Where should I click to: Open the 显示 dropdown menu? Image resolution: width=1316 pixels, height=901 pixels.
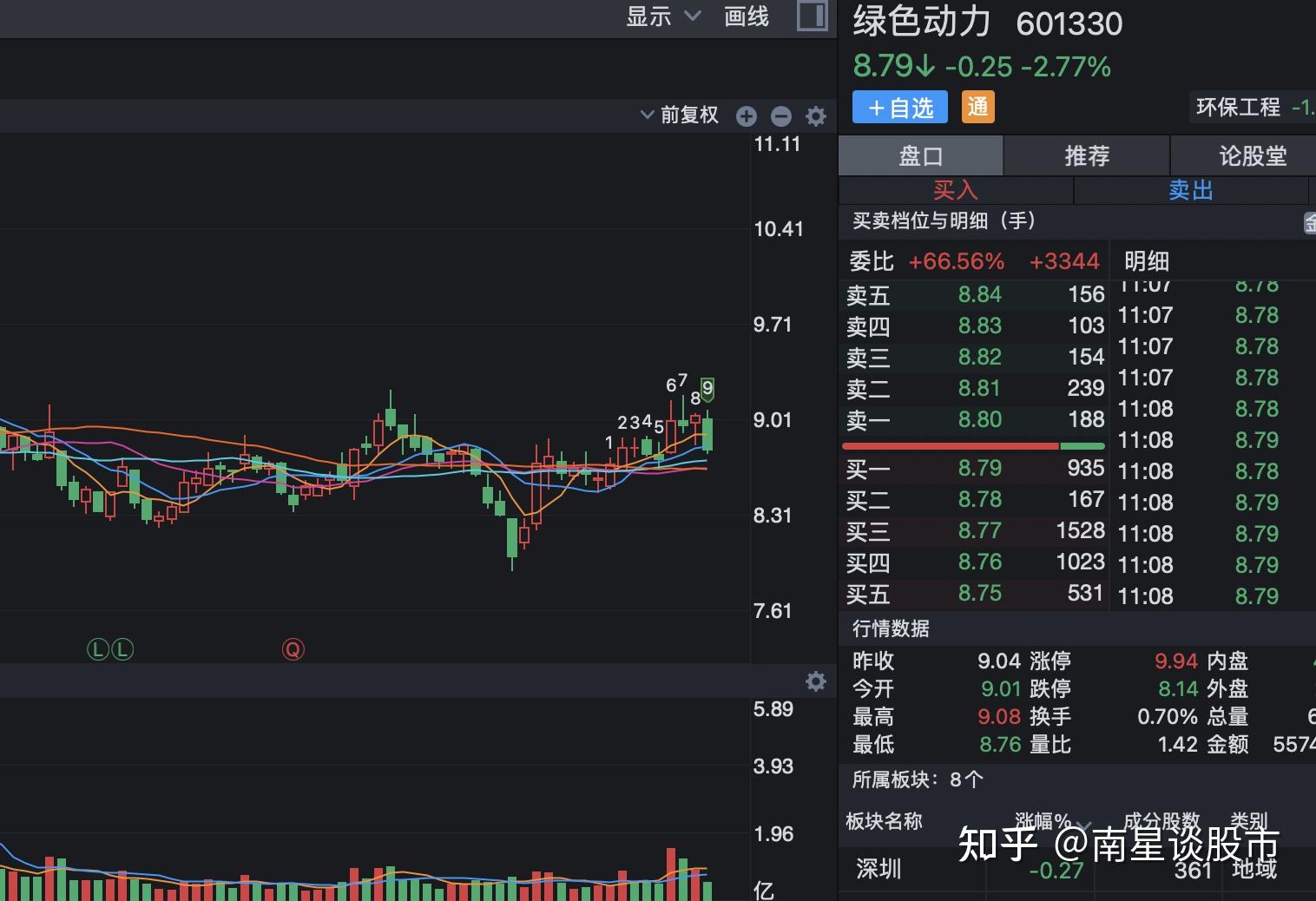(663, 16)
